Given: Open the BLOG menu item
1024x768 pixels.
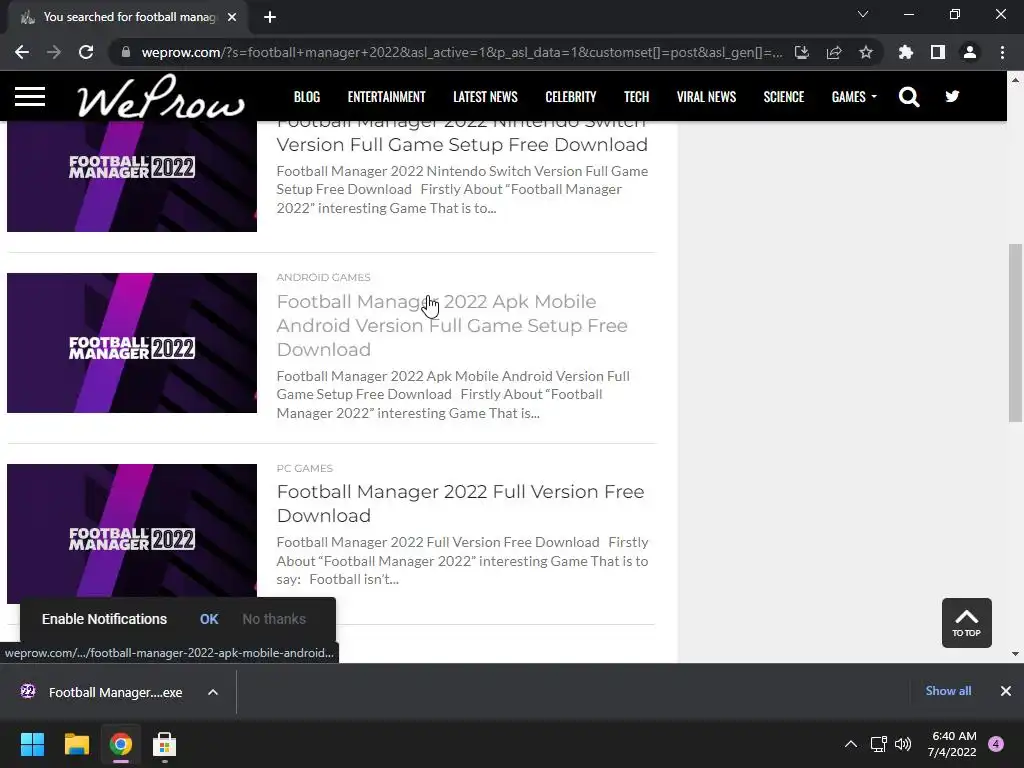Looking at the screenshot, I should [307, 97].
